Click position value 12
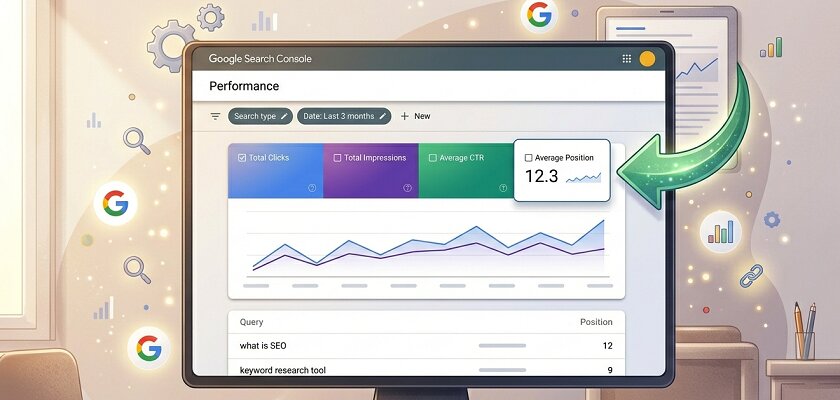 (x=608, y=346)
